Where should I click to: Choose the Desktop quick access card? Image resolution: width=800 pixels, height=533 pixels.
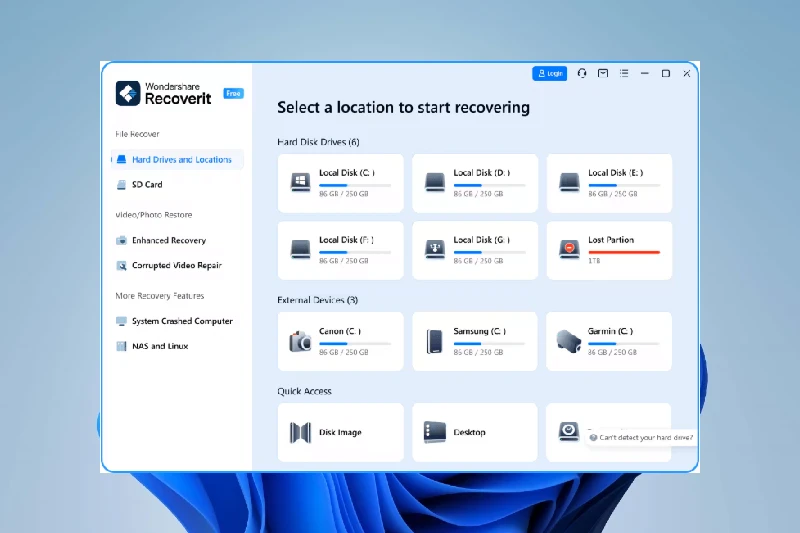pos(475,432)
